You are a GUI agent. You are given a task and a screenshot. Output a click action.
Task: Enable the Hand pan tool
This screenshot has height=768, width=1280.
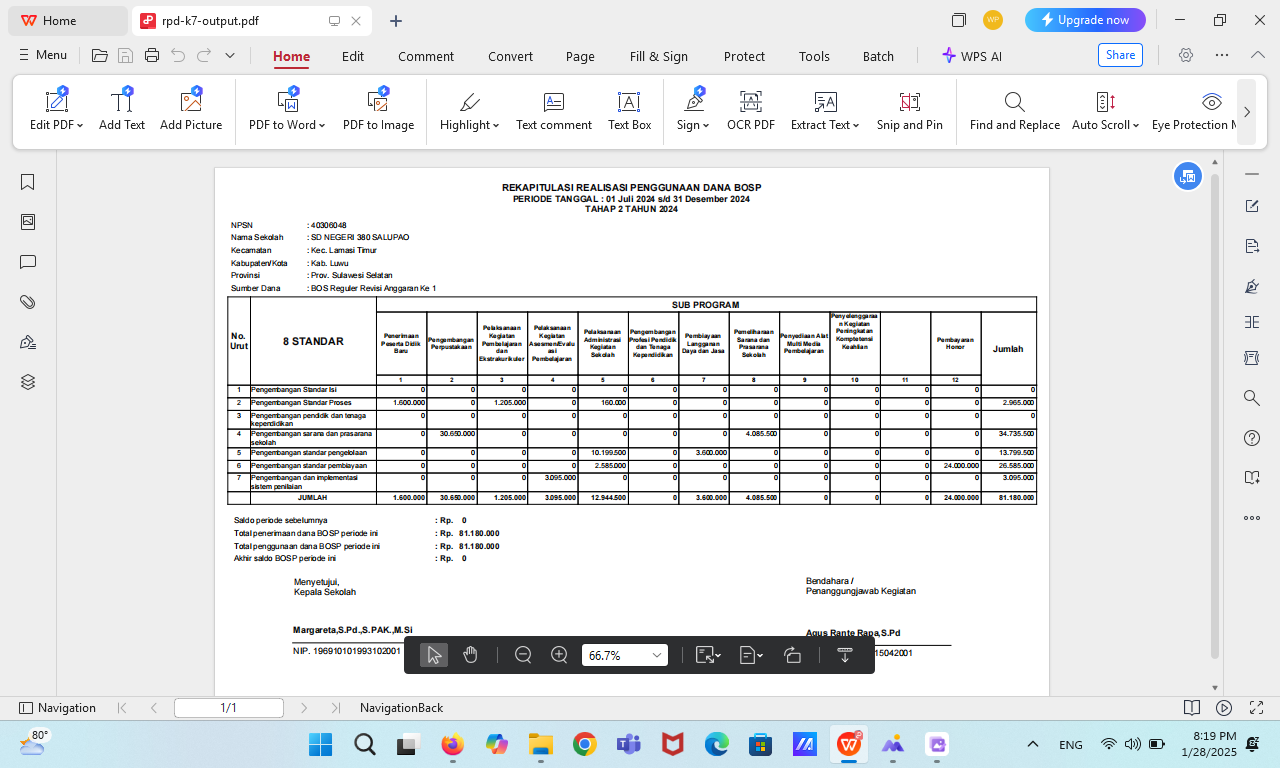[470, 655]
